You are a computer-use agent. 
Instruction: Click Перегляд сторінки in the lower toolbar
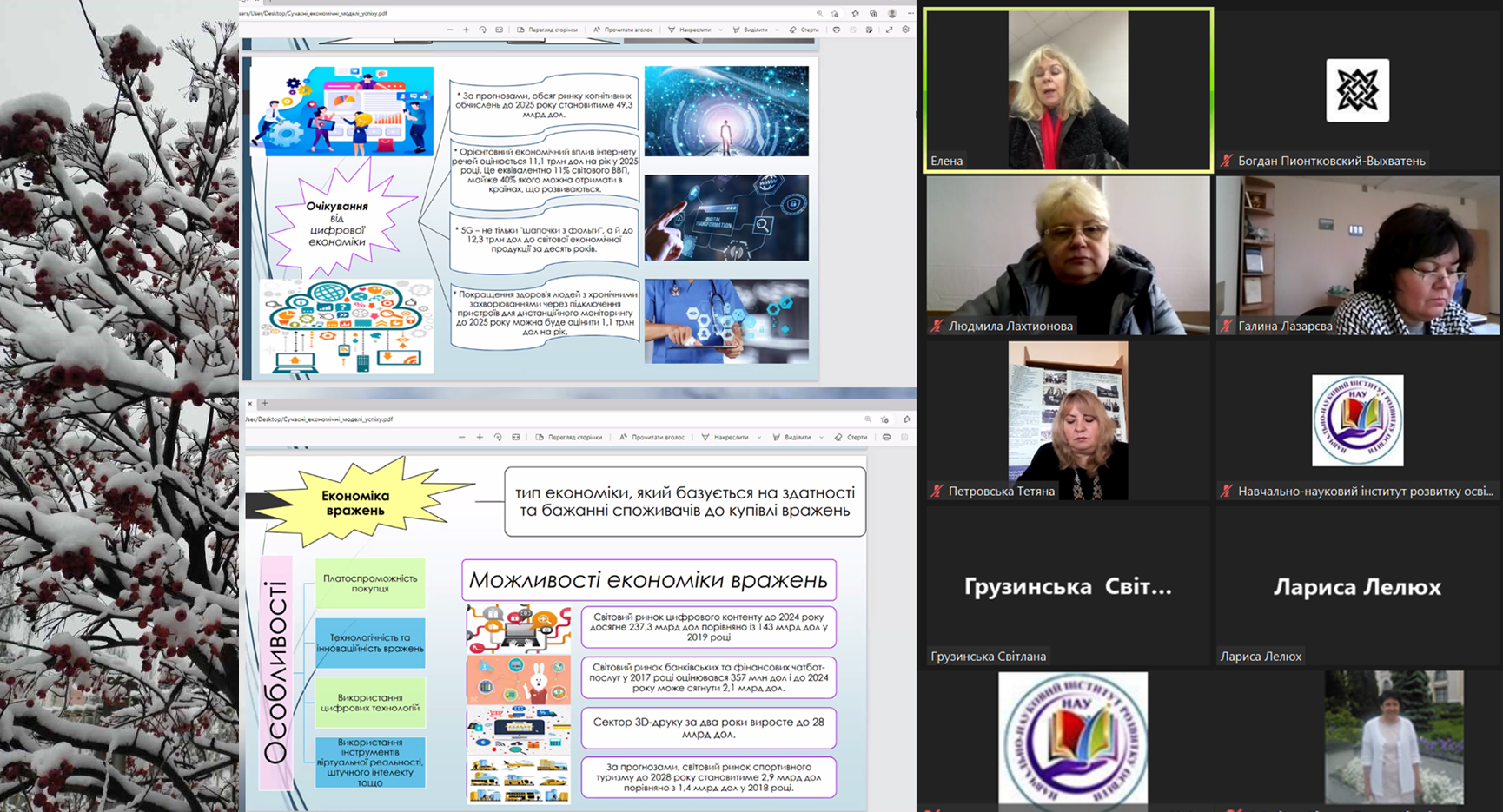tap(569, 437)
